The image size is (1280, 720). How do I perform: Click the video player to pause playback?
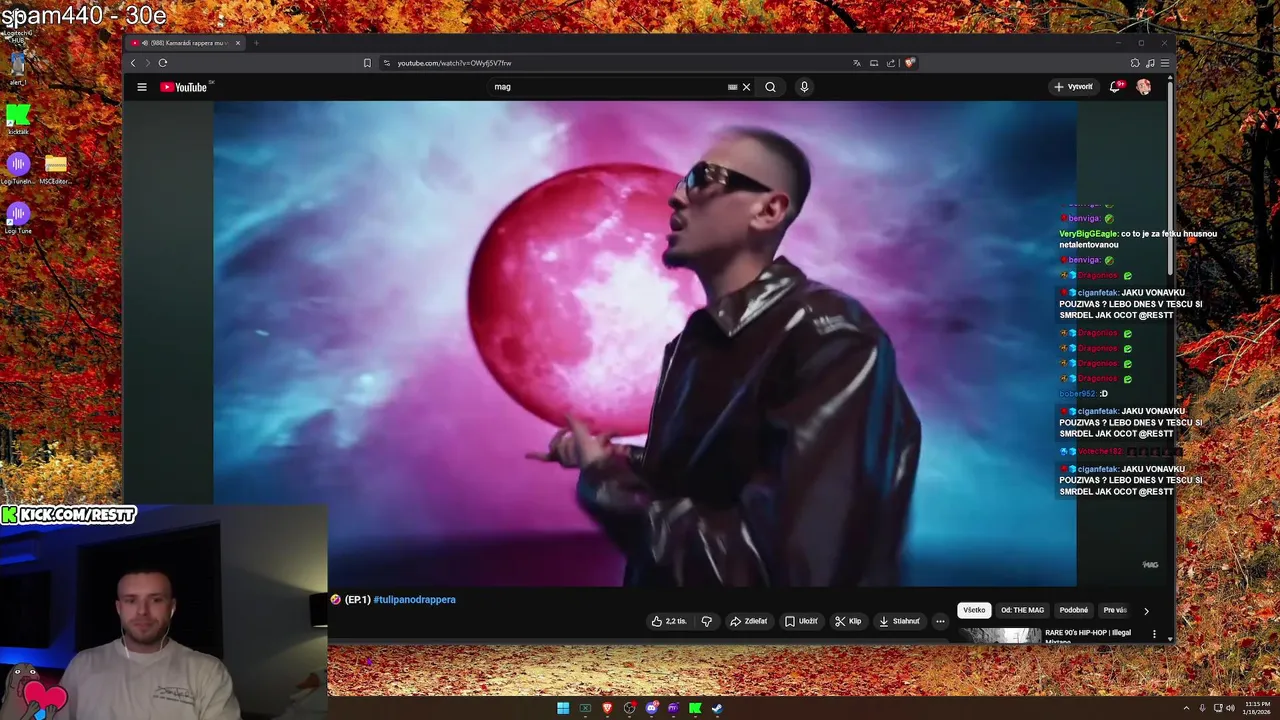[645, 343]
